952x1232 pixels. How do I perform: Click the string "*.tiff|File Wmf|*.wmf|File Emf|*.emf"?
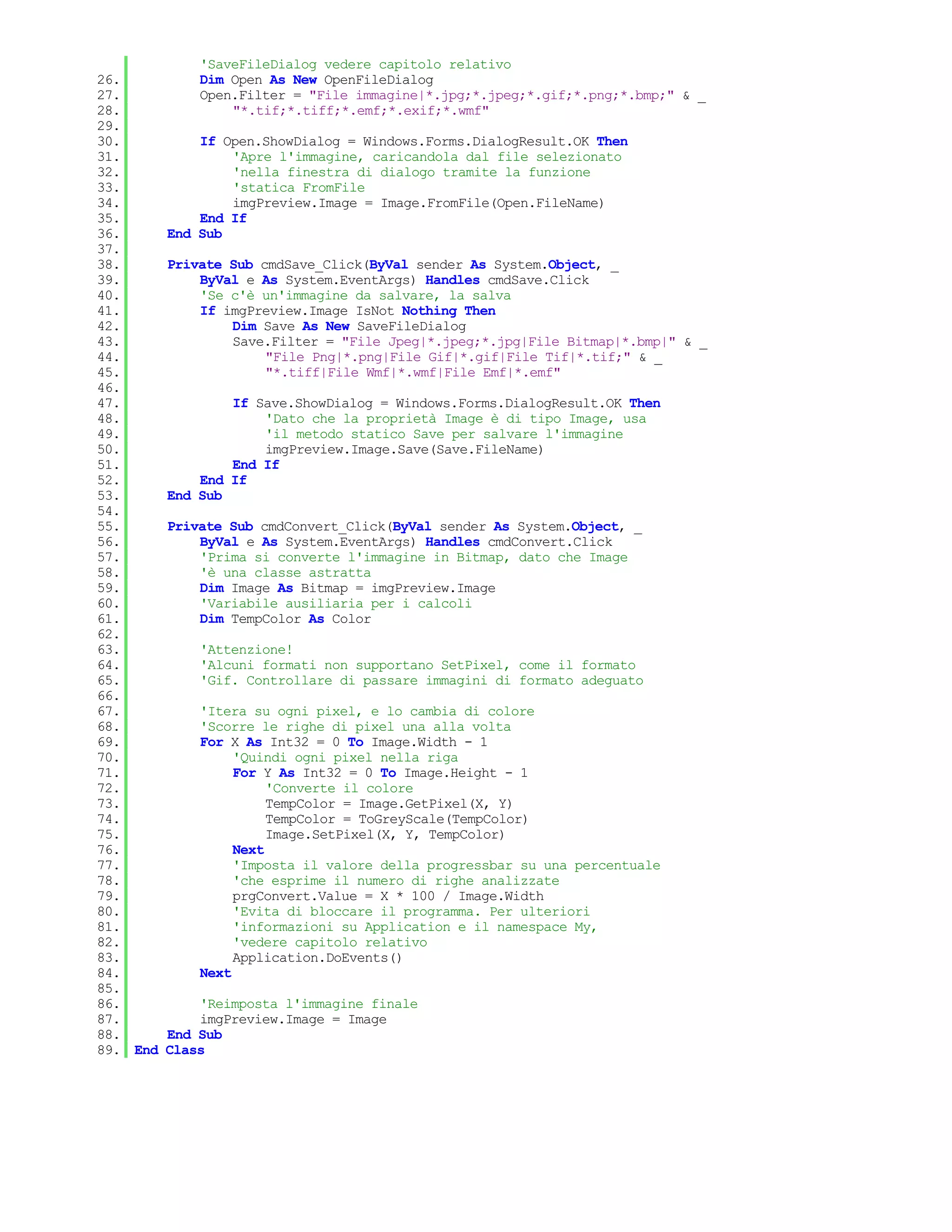(x=413, y=373)
